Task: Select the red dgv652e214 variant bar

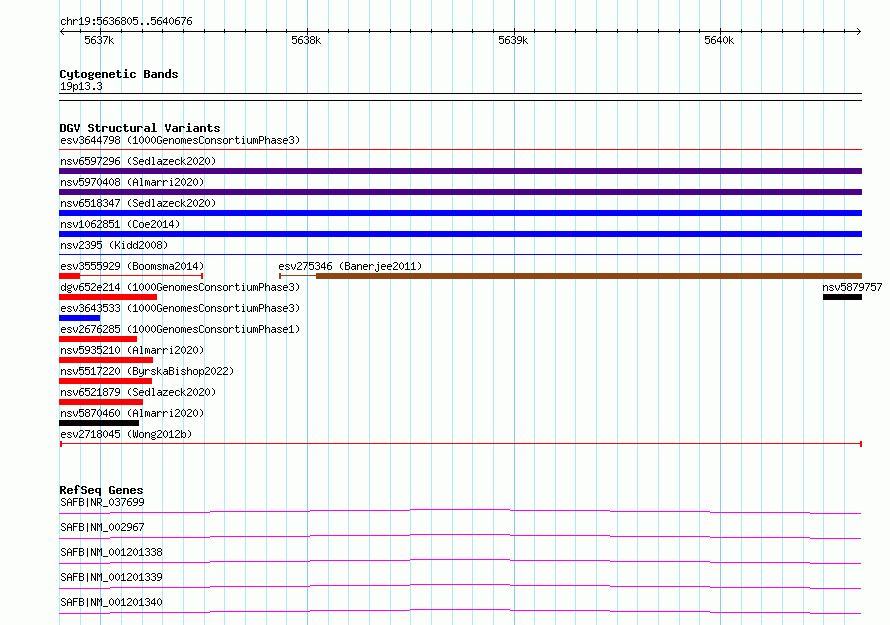Action: click(108, 297)
